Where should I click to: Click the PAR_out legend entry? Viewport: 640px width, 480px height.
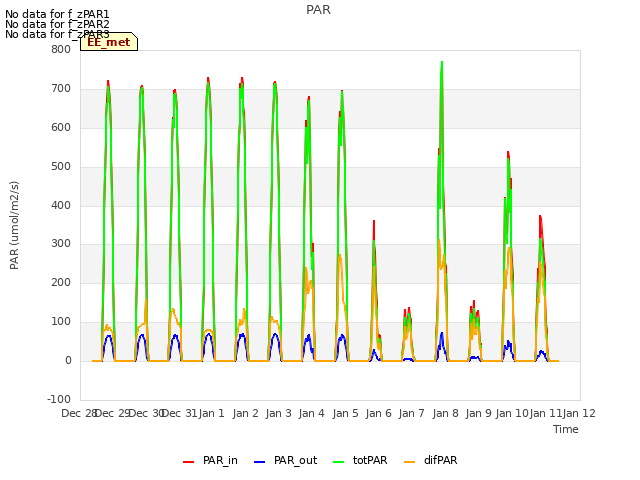click(285, 460)
